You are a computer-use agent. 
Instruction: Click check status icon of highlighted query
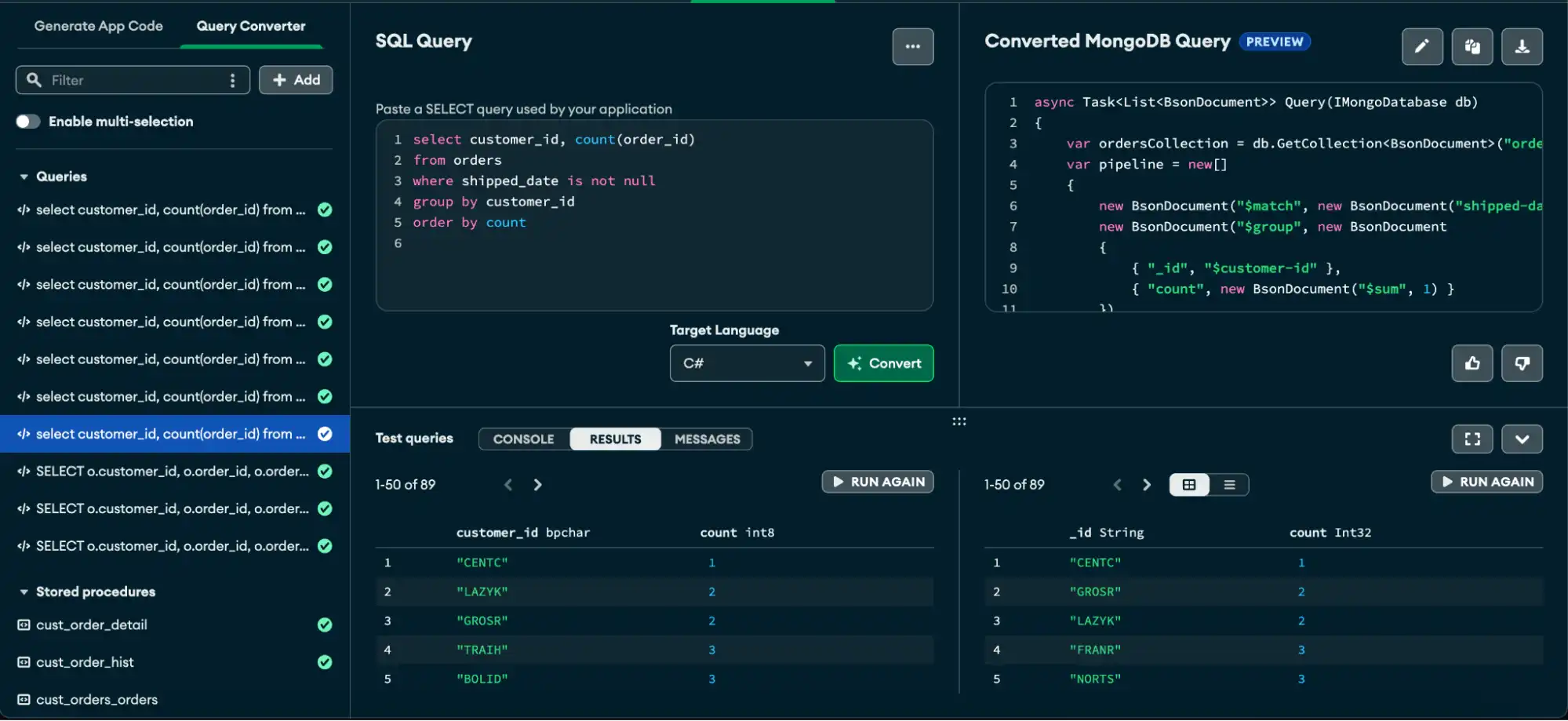click(x=325, y=434)
